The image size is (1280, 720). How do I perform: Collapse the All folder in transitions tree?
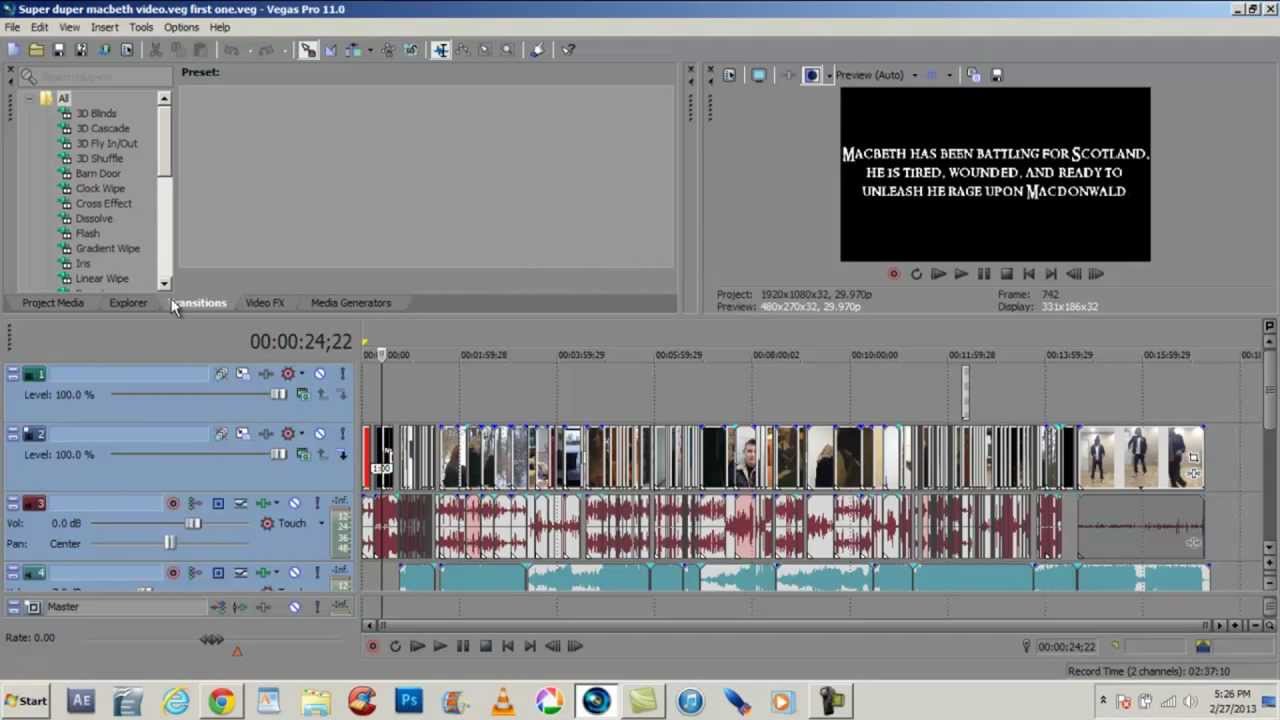(29, 98)
